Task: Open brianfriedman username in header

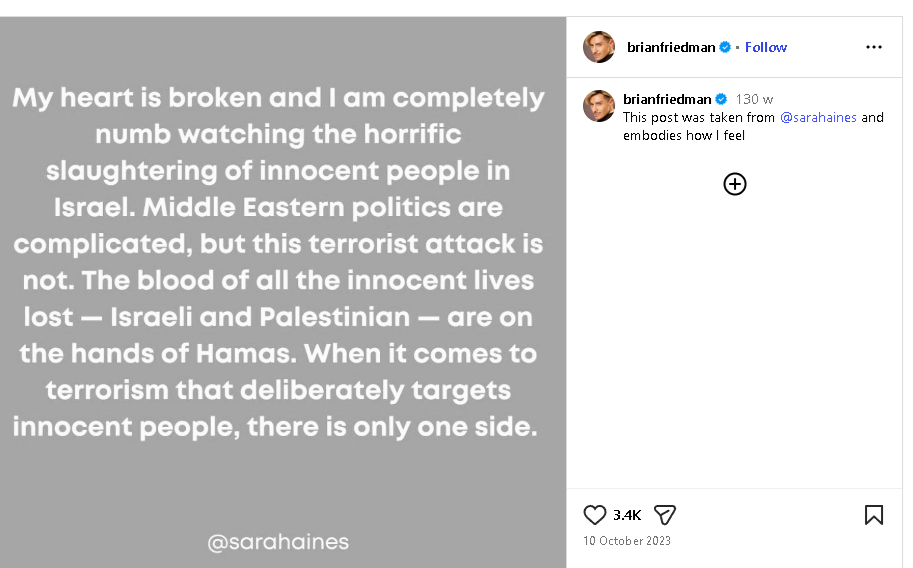Action: pyautogui.click(x=671, y=47)
